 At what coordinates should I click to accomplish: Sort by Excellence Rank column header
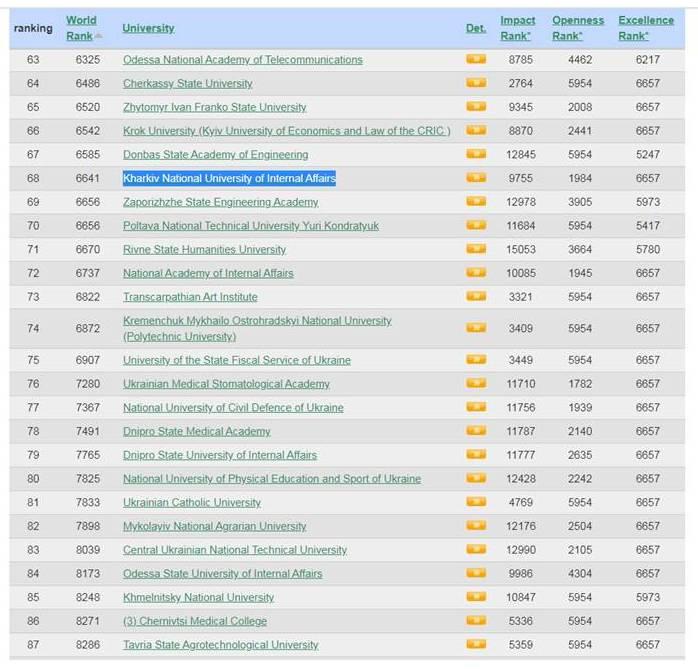[x=645, y=28]
